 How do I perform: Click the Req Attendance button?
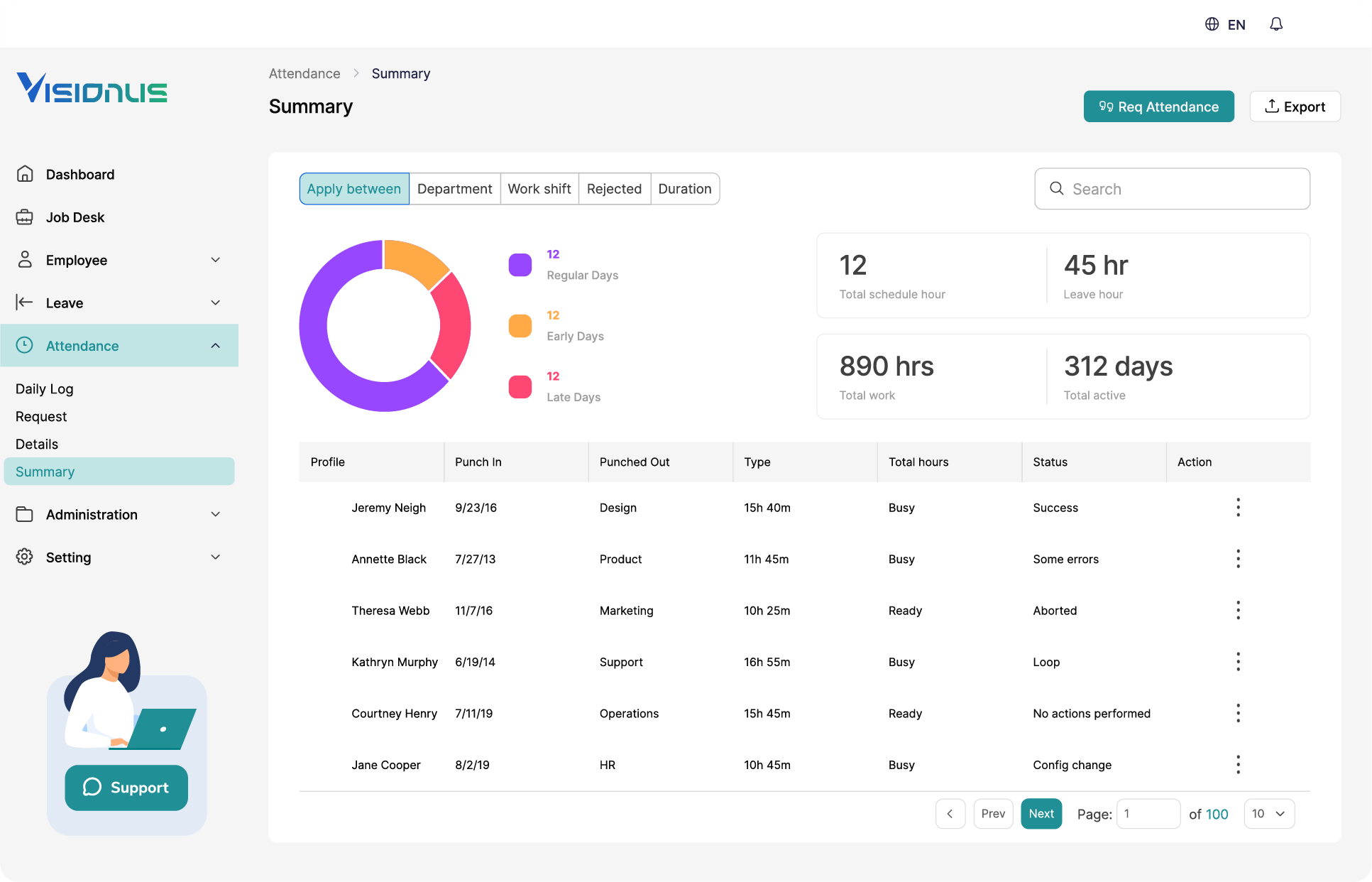coord(1158,107)
